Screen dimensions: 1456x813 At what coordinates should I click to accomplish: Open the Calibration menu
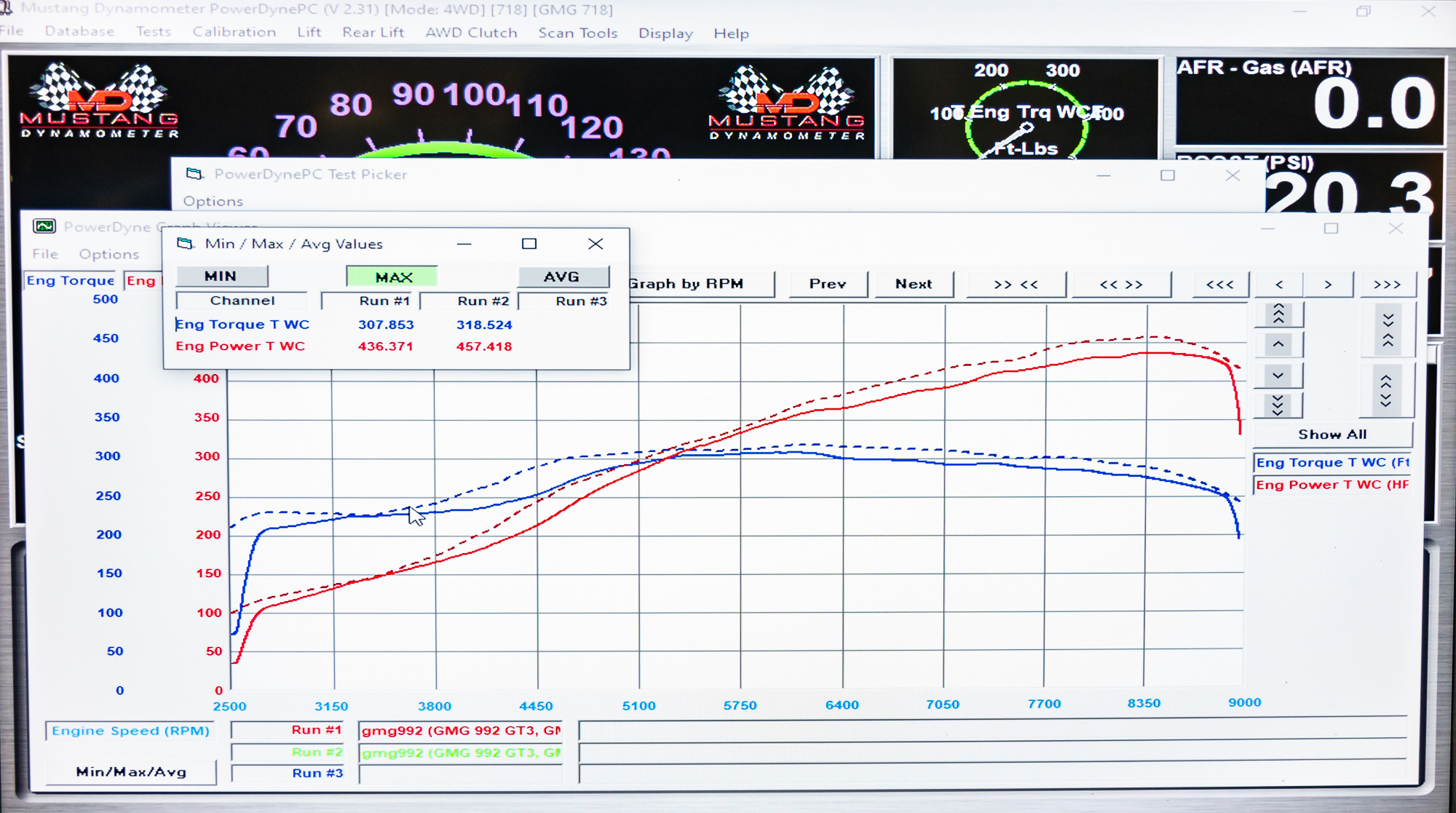[x=234, y=32]
